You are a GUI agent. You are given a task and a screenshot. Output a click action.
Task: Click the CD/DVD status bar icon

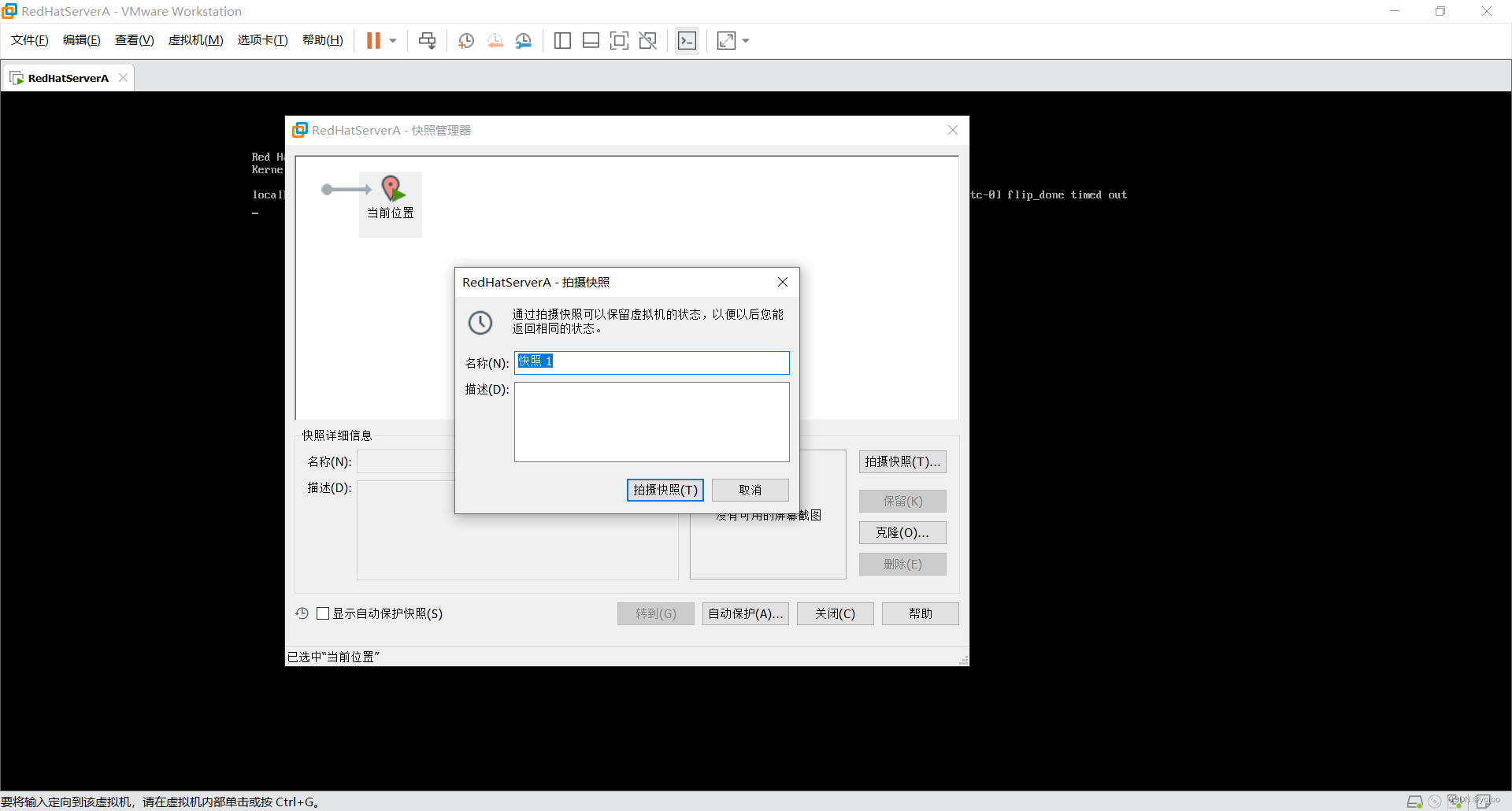click(x=1435, y=802)
